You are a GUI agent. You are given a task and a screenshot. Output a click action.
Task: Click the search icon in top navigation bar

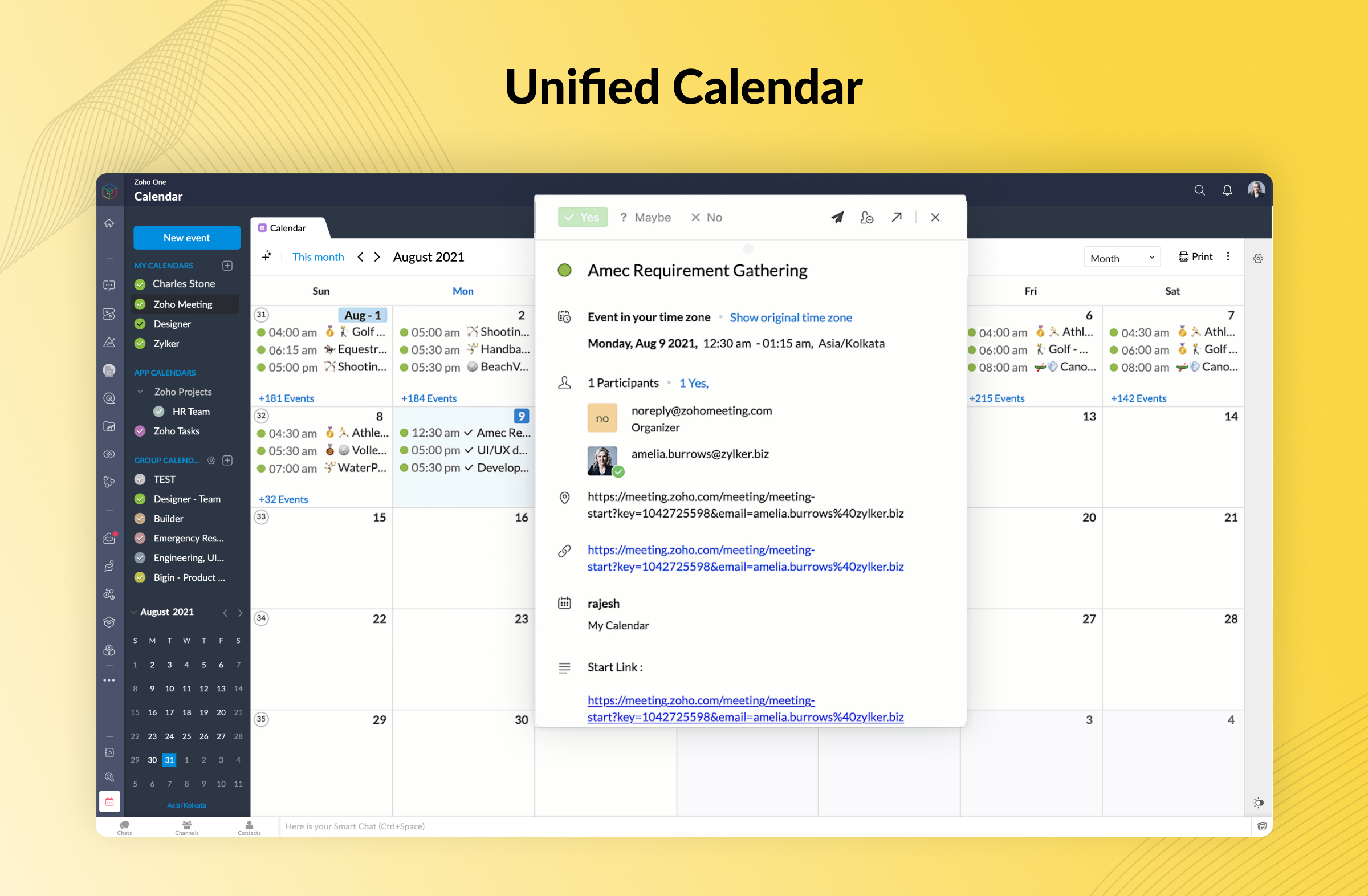[x=1200, y=190]
